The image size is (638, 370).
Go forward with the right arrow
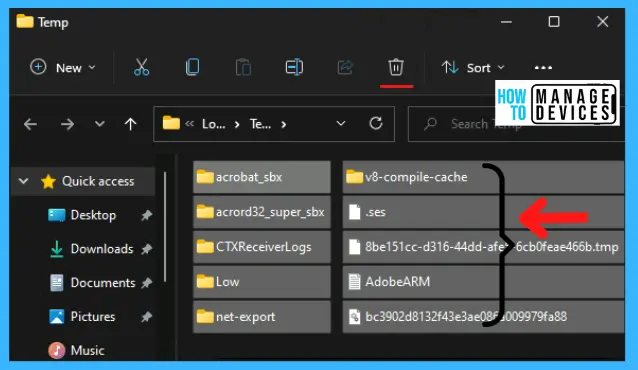67,124
